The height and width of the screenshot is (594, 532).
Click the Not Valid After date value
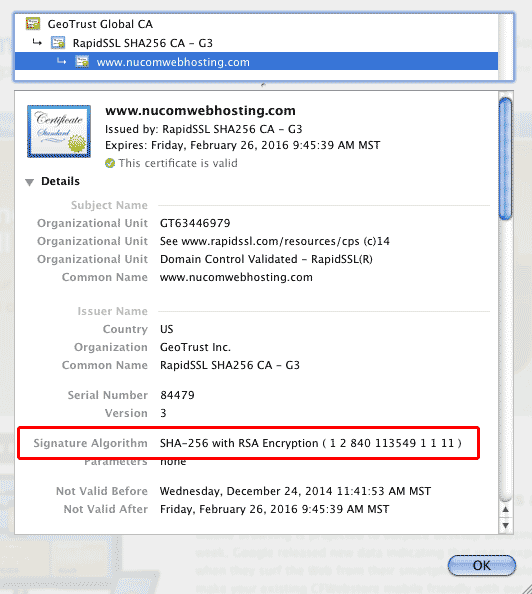(274, 509)
